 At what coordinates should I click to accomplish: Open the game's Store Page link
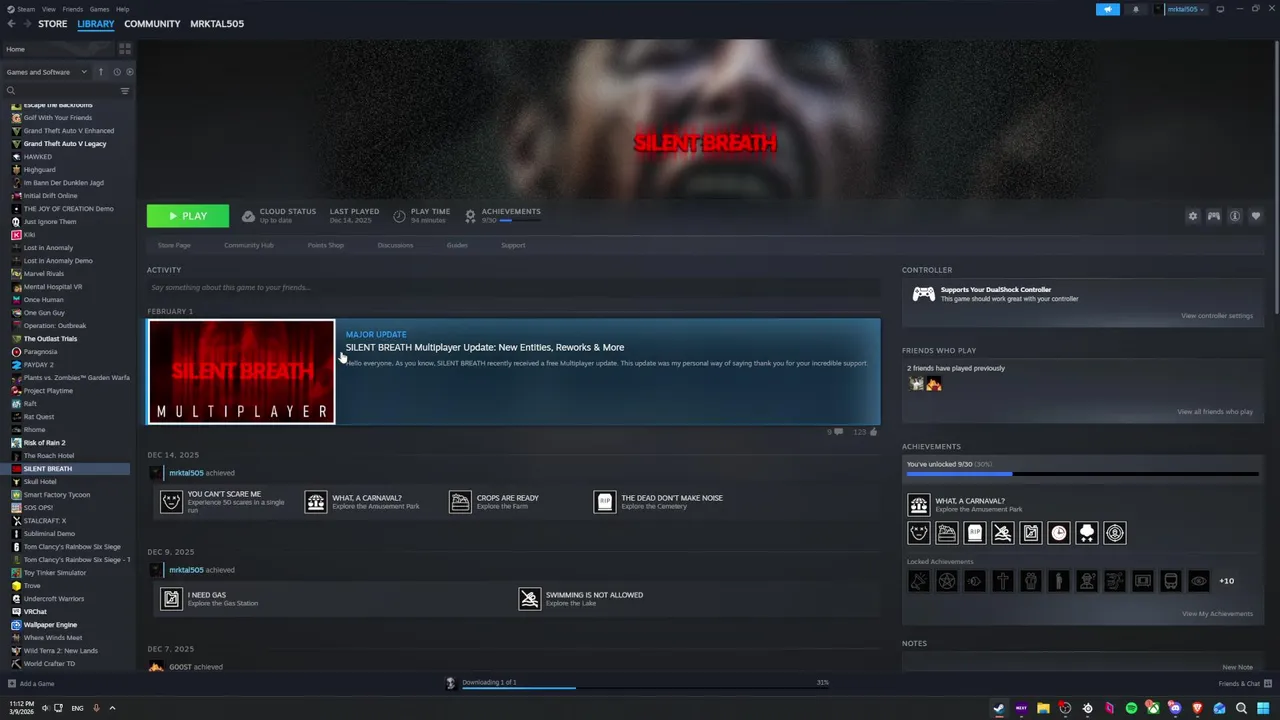[x=174, y=245]
